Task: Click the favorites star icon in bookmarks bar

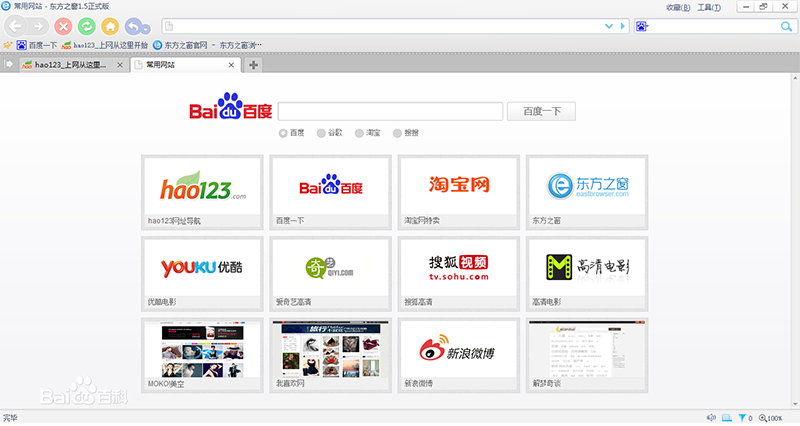Action: (x=8, y=45)
